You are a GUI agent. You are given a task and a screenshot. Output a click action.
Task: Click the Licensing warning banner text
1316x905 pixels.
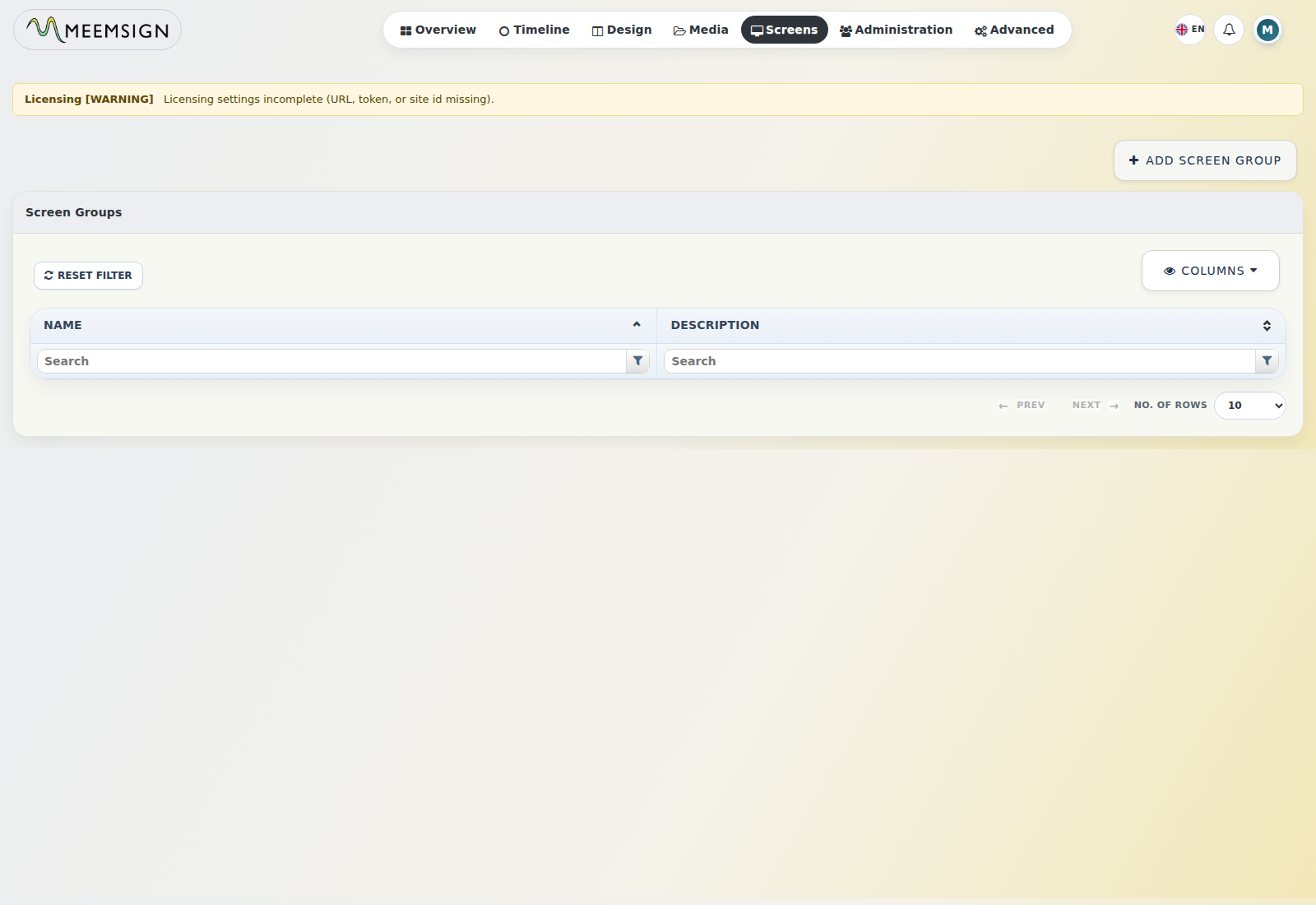pyautogui.click(x=328, y=100)
